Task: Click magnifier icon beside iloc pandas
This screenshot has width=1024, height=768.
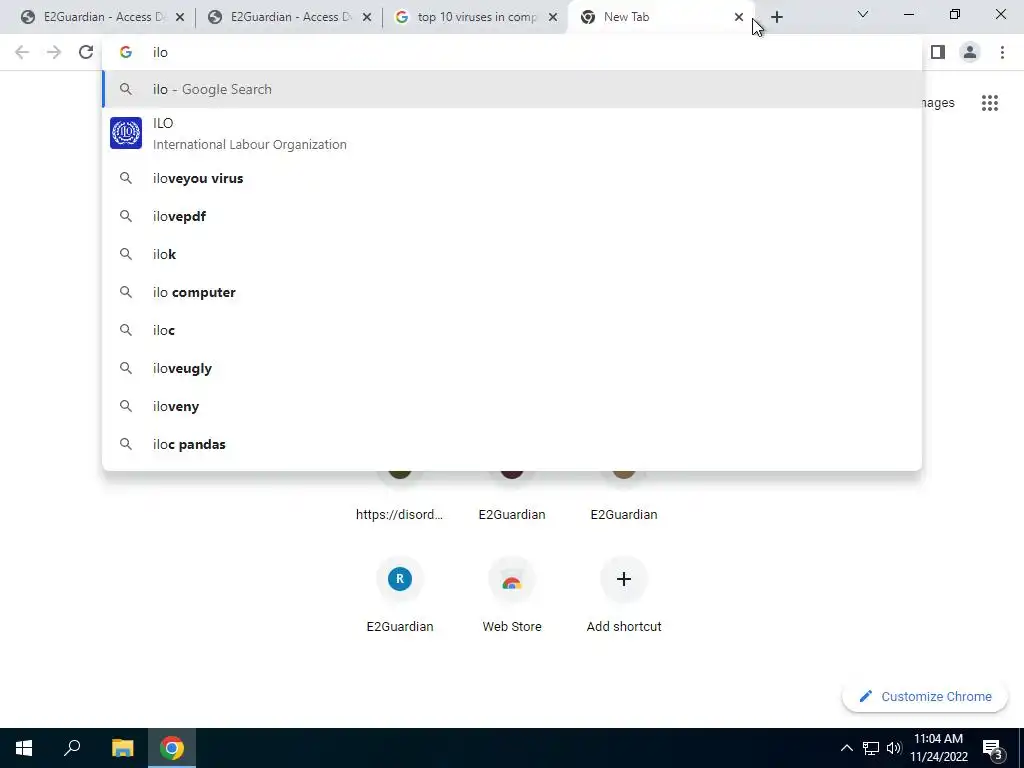Action: tap(126, 444)
